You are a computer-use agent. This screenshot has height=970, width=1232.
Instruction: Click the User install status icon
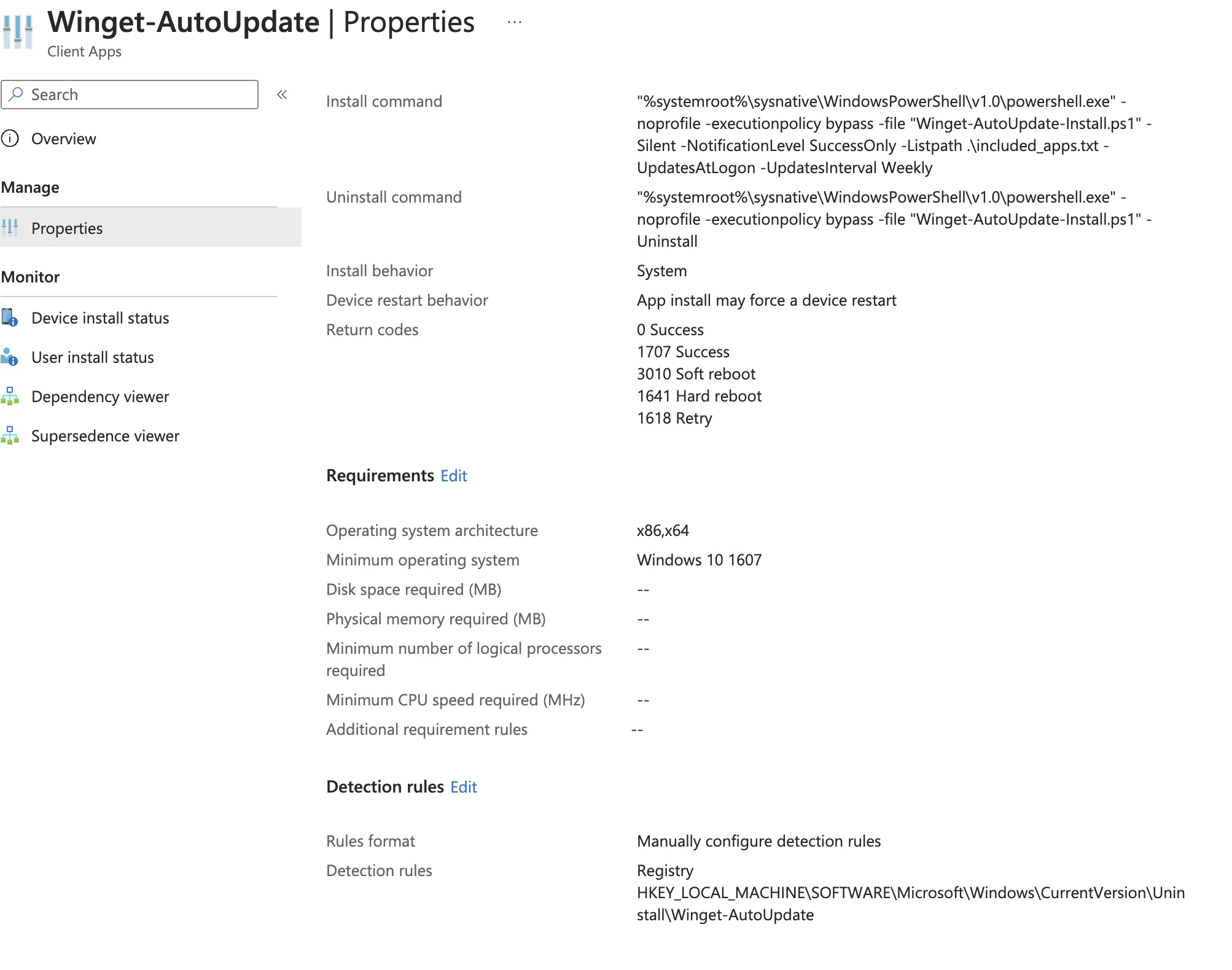click(x=11, y=357)
